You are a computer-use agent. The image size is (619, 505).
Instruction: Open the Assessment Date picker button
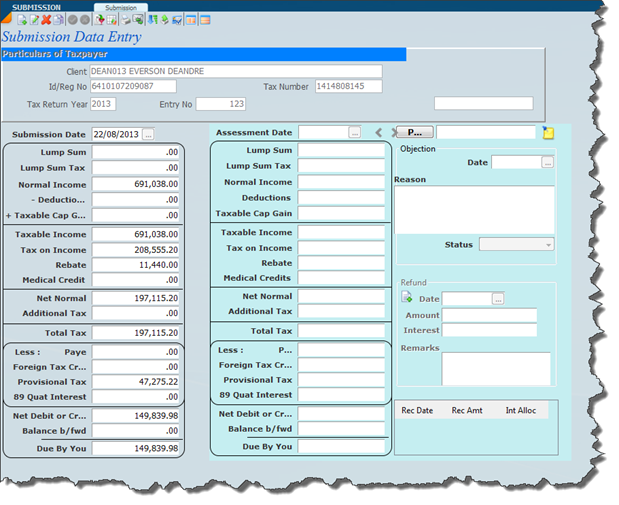354,132
